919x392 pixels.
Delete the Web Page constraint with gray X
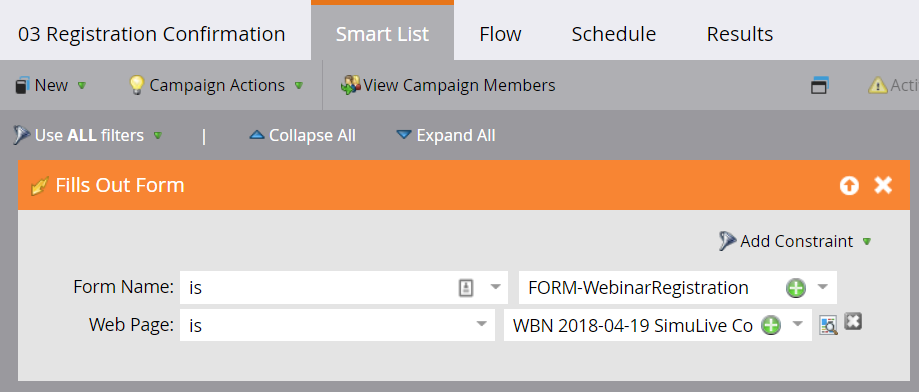tap(853, 321)
